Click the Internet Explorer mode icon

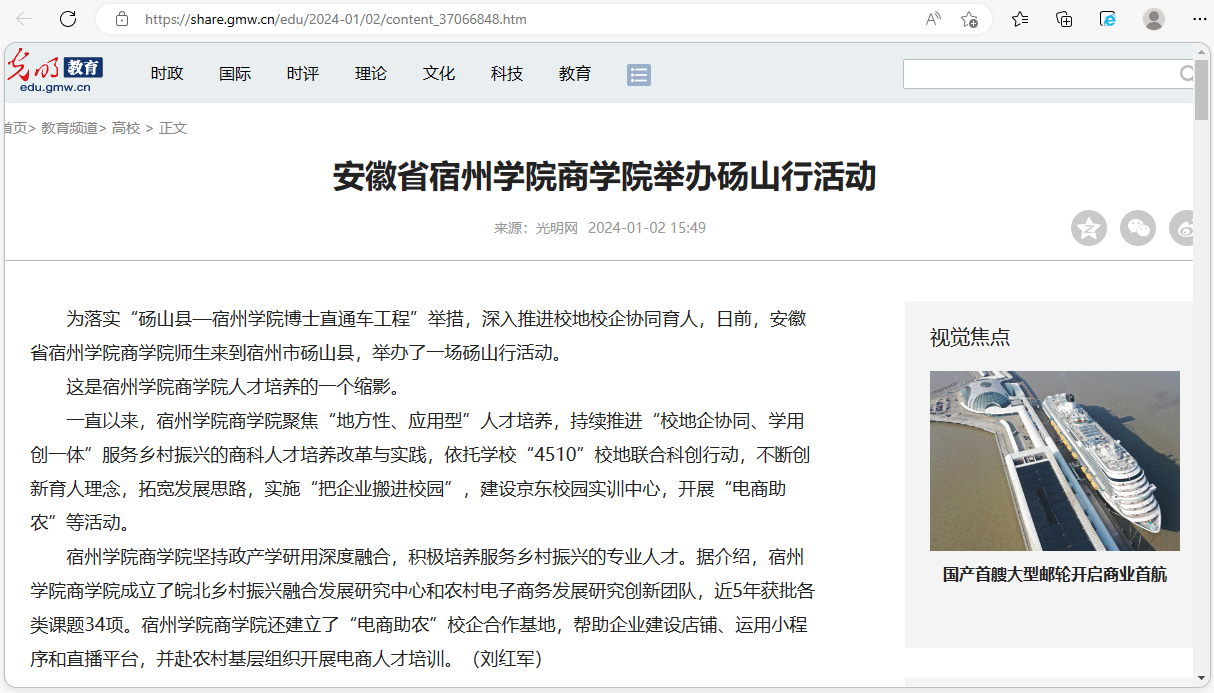point(1108,19)
